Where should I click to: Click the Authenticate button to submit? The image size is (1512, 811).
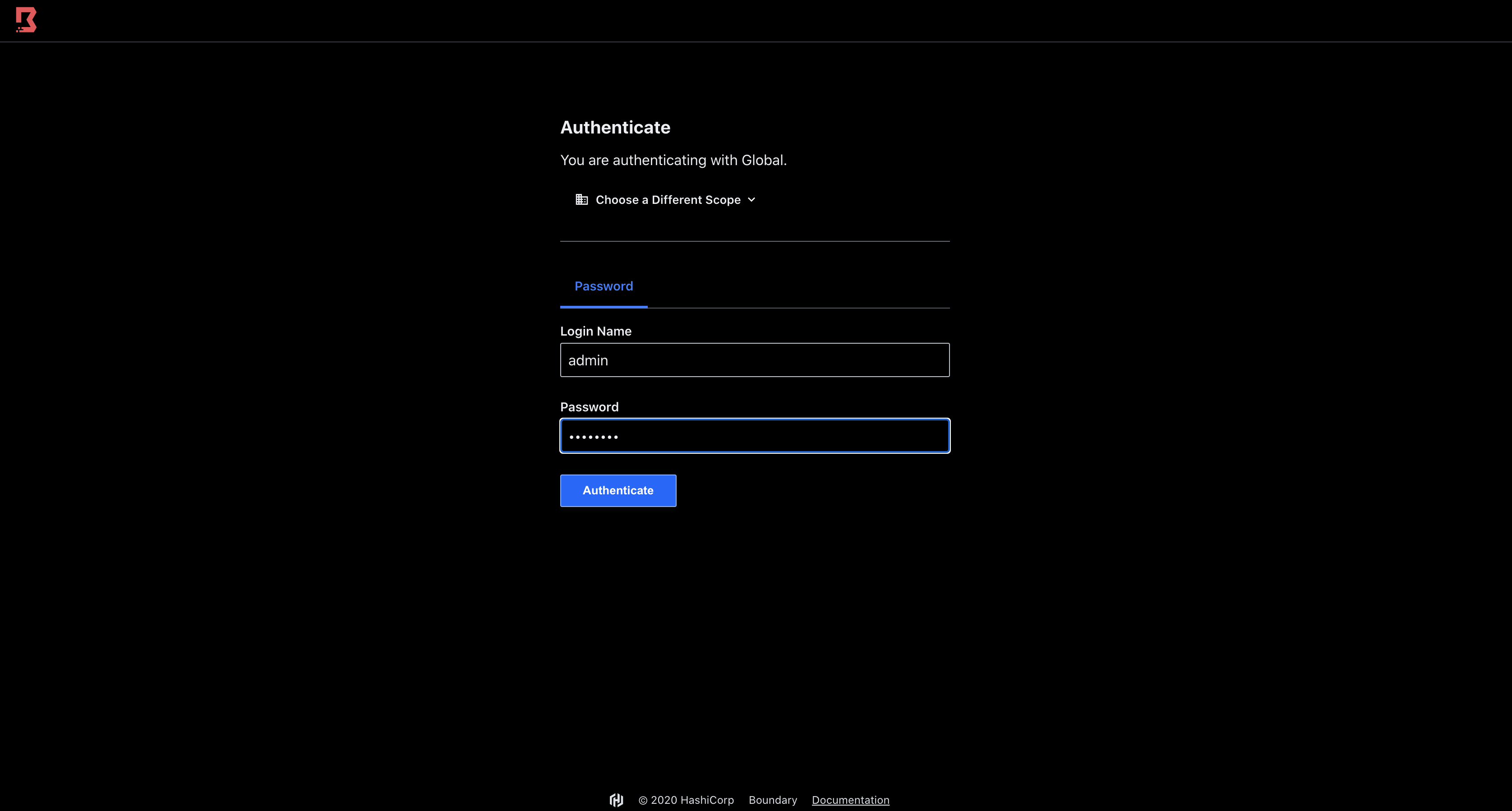(618, 490)
